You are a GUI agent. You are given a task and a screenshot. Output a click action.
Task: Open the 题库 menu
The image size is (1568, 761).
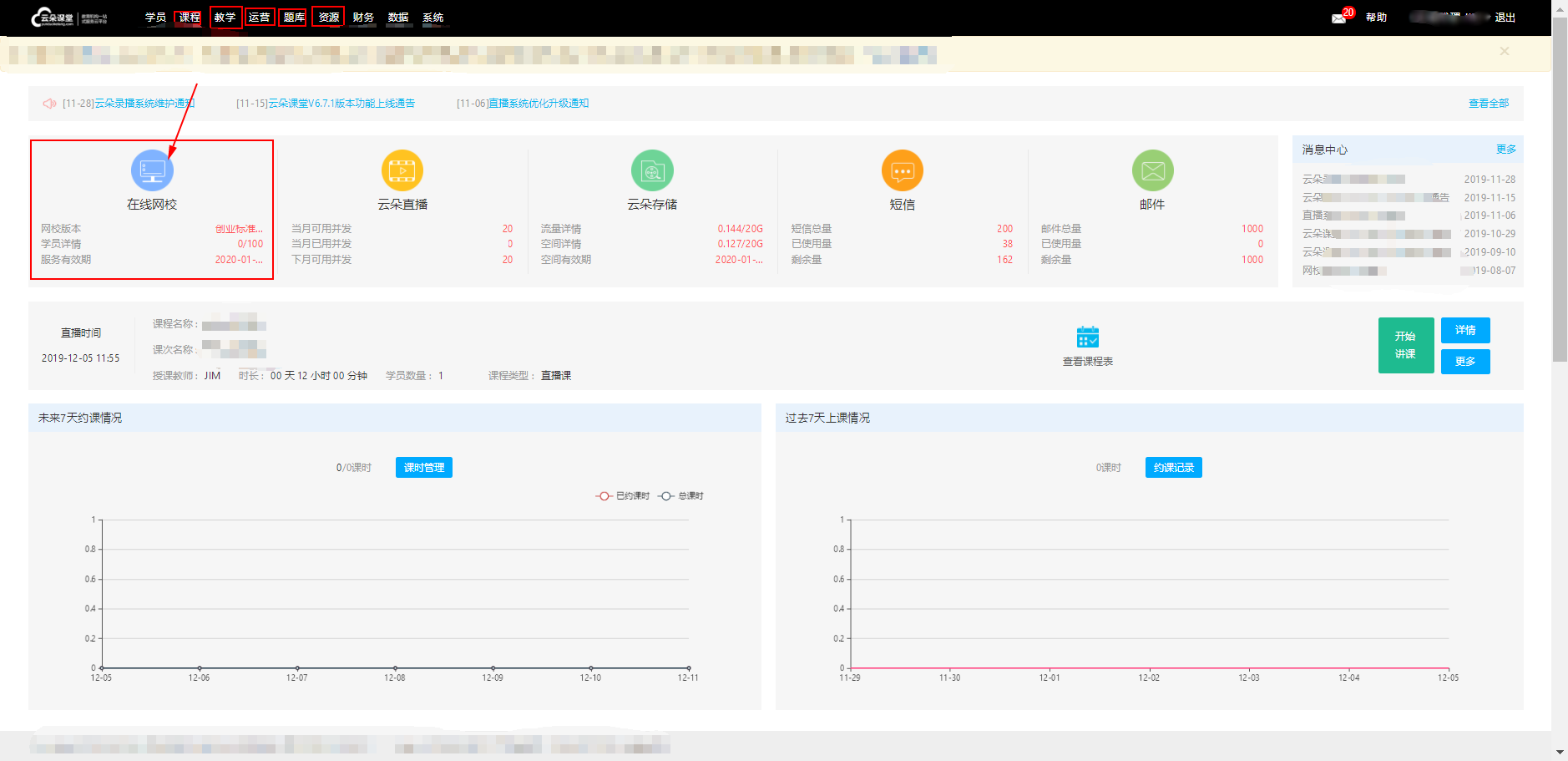click(294, 18)
